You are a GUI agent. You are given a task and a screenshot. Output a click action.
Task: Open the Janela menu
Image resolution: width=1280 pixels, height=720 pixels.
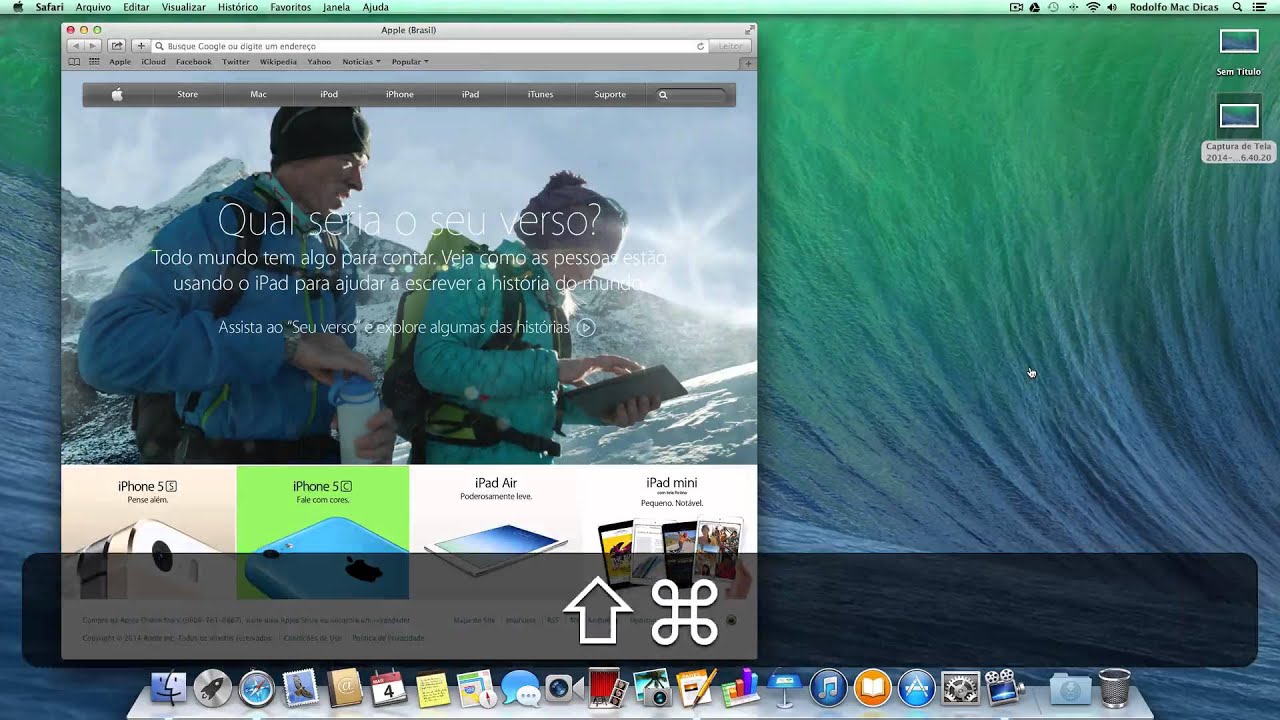click(336, 7)
